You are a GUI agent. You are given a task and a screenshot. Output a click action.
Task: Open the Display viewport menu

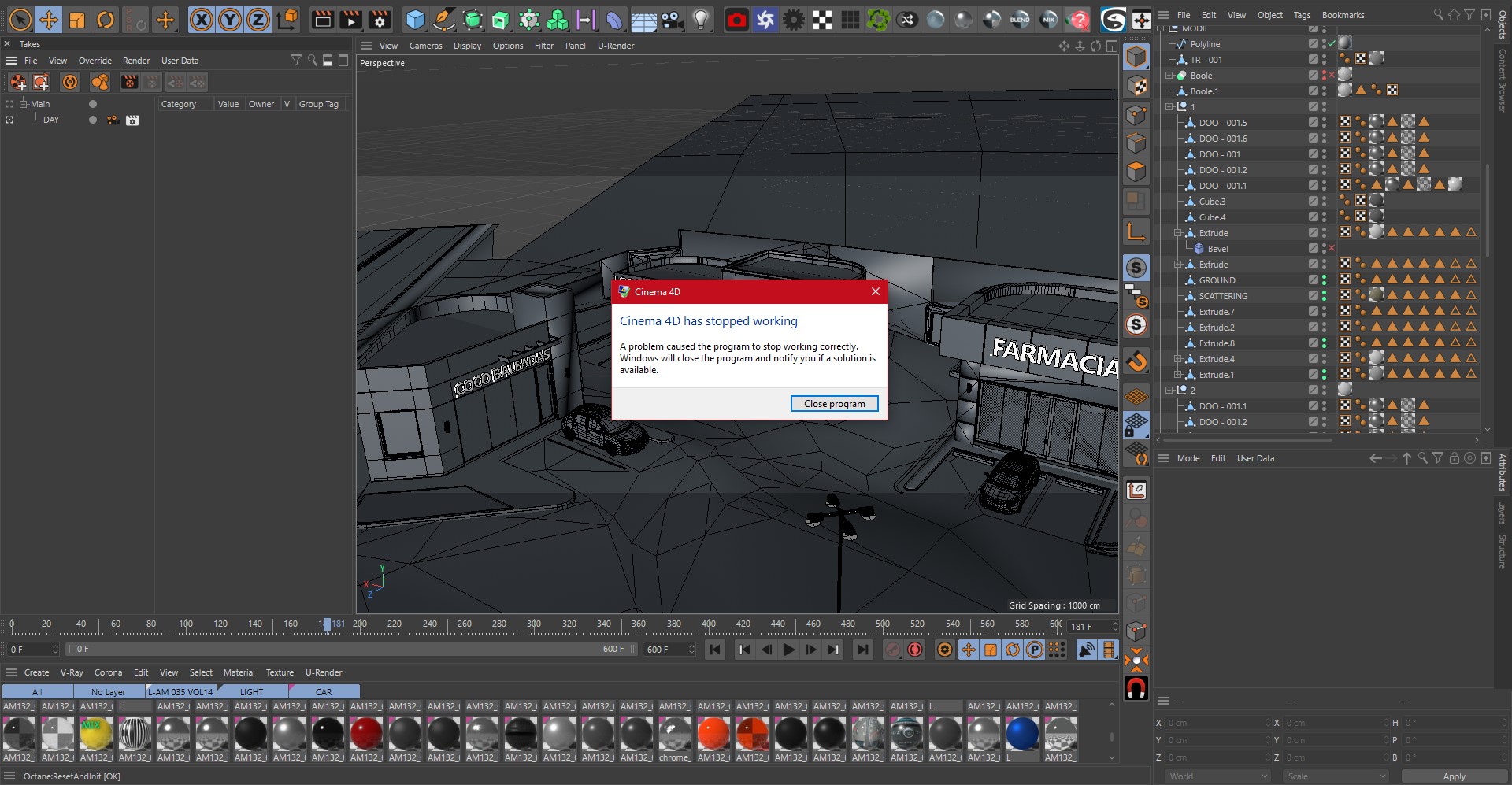coord(467,46)
